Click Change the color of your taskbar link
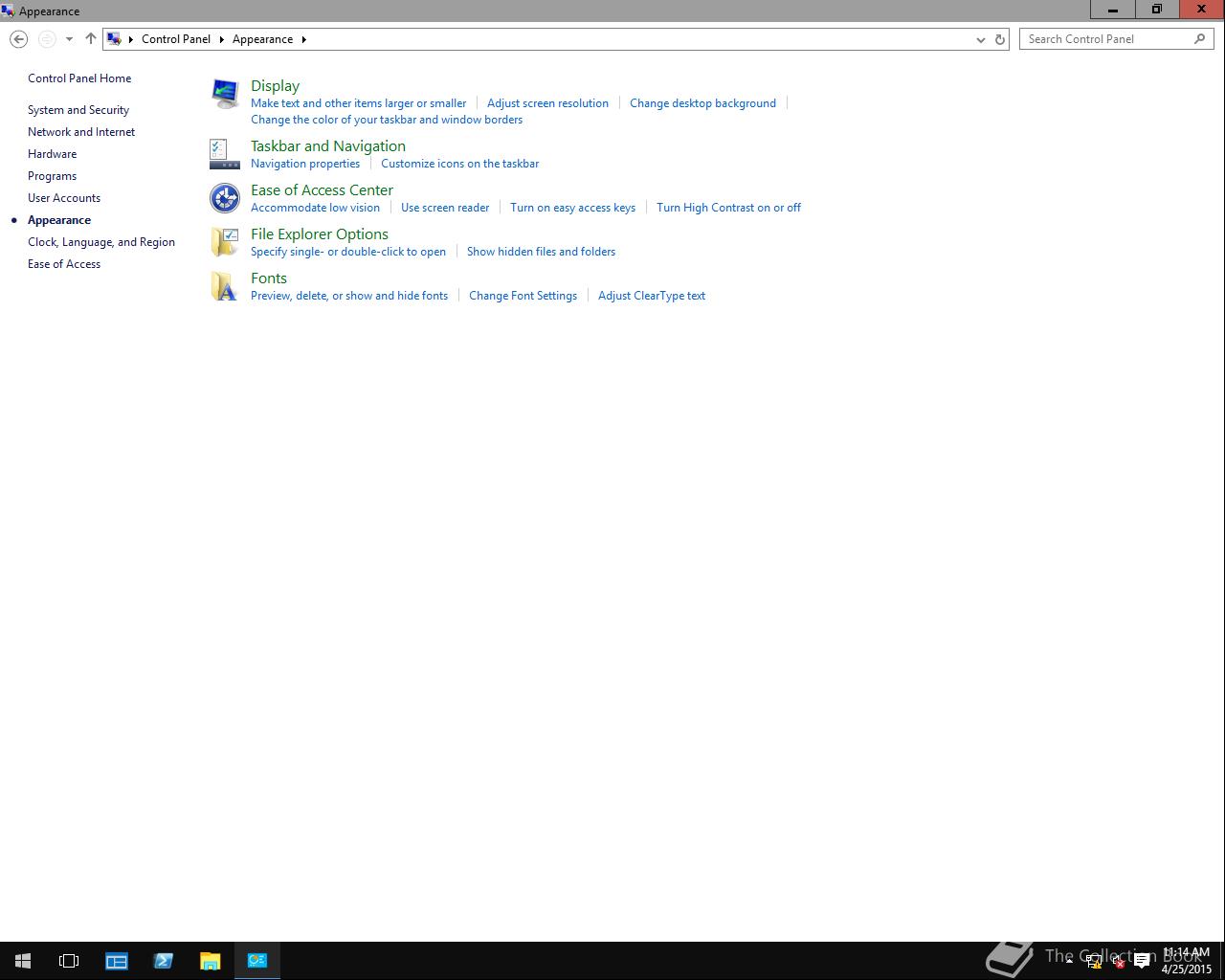Screen dimensions: 1225x980 [387, 120]
